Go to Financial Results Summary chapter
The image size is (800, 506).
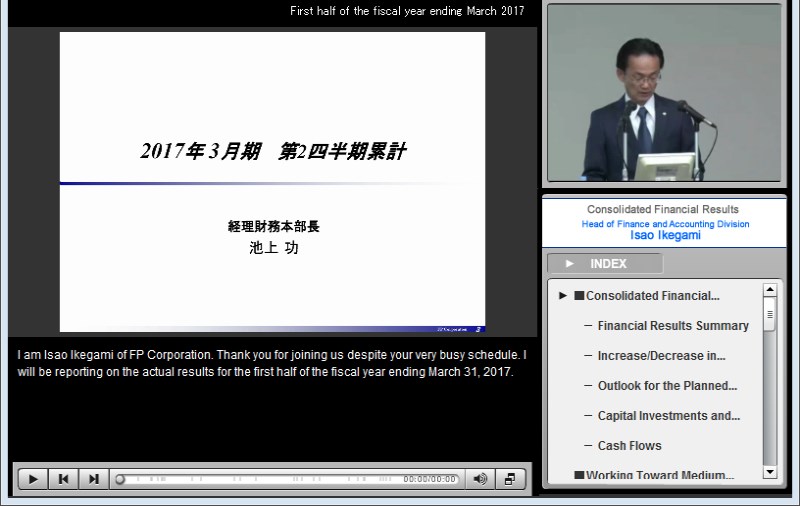pos(672,325)
